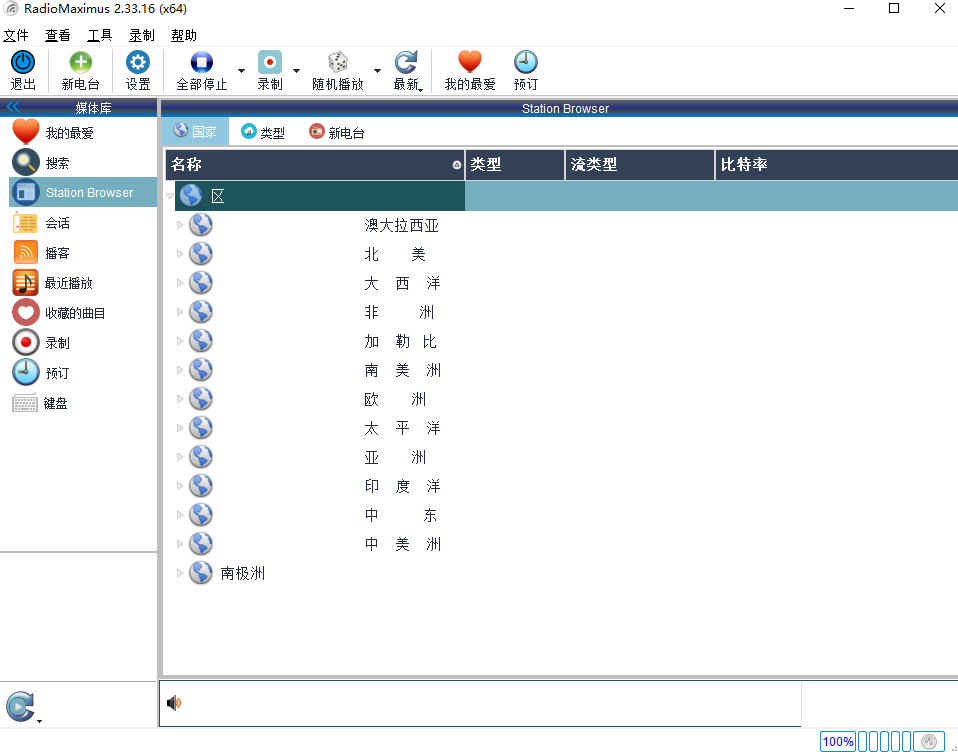
Task: Open 我的最爱 from the toolbar
Action: point(470,71)
